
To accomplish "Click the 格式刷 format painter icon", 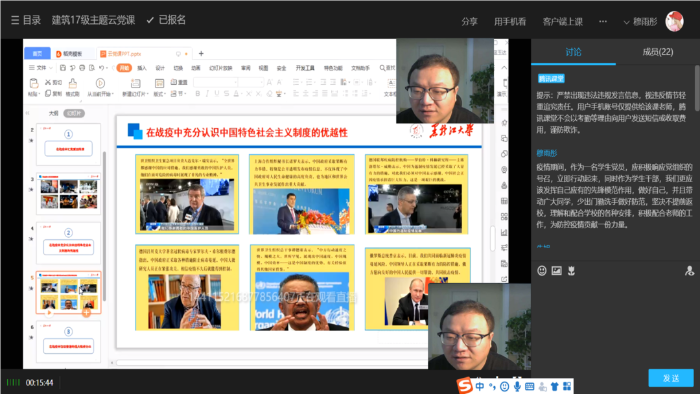I will click(72, 83).
